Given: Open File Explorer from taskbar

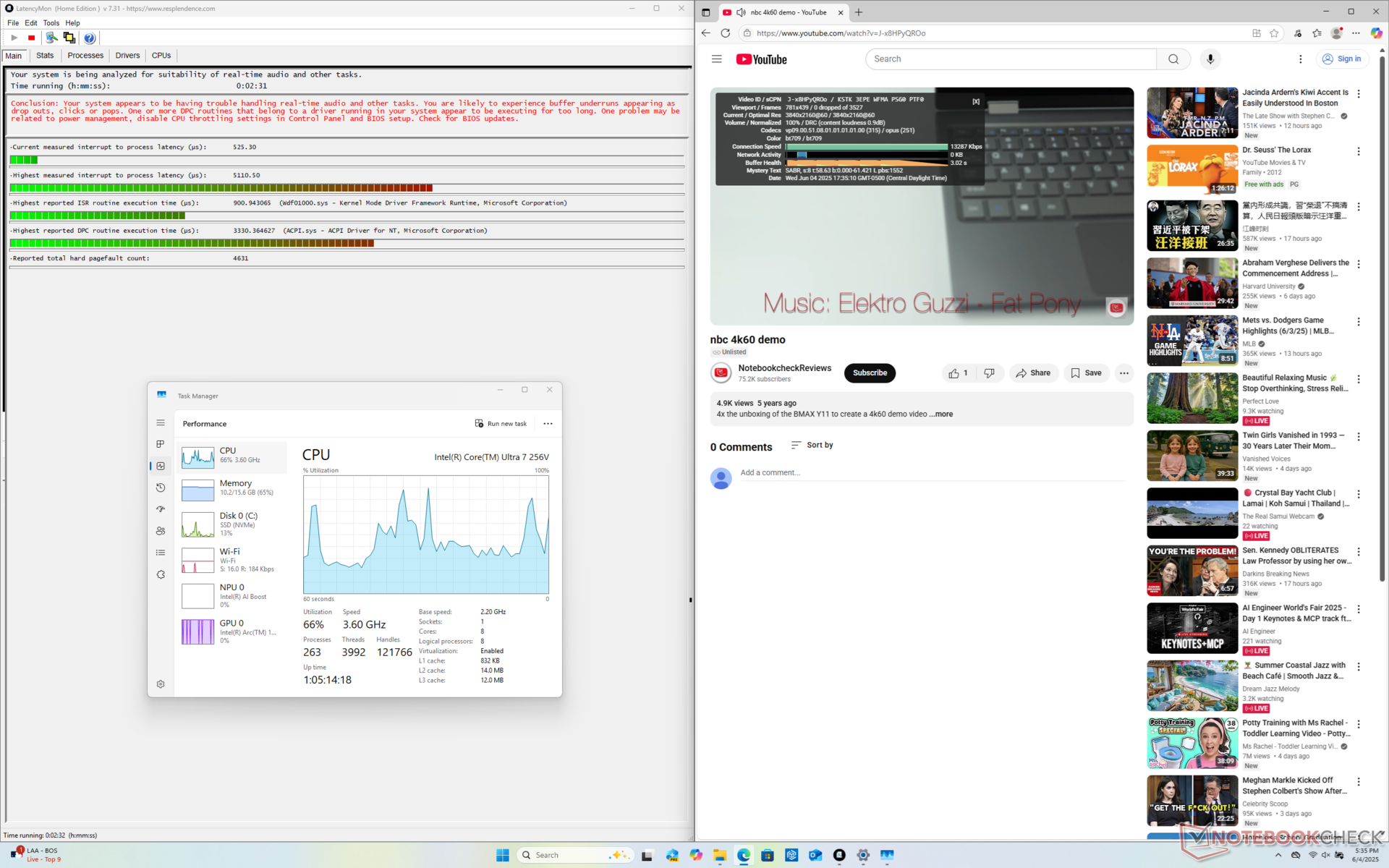Looking at the screenshot, I should point(719,855).
